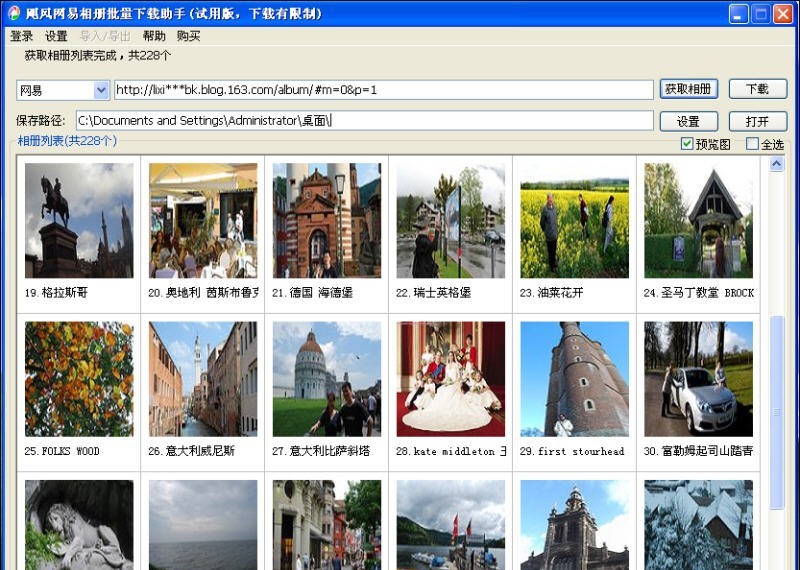The image size is (800, 570).
Task: Select album thumbnail 29. first stourhead
Action: click(574, 379)
